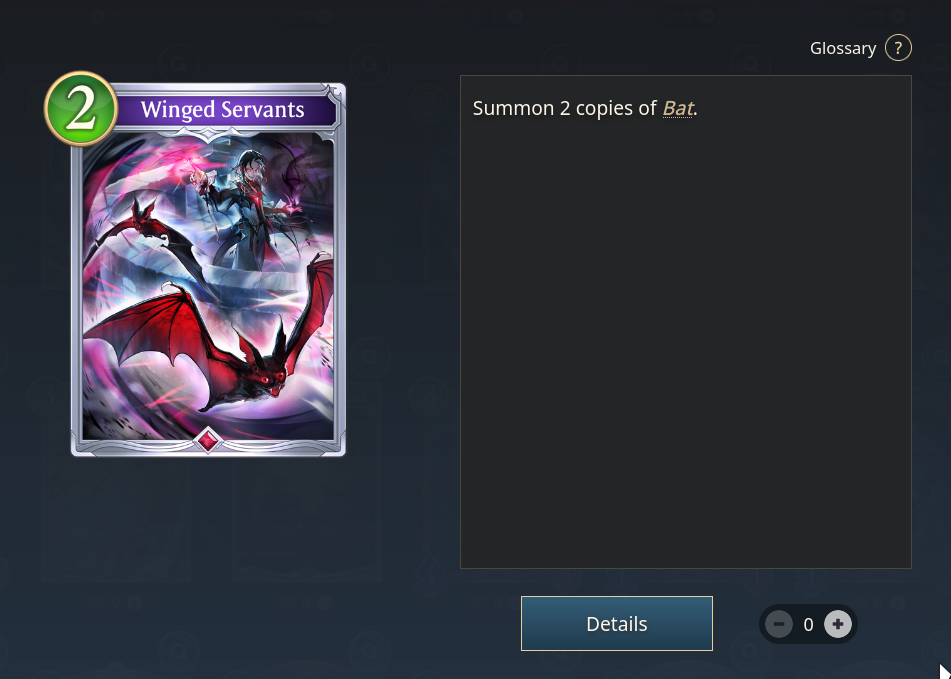Decrease card count with the minus icon
This screenshot has height=679, width=951.
pyautogui.click(x=779, y=624)
